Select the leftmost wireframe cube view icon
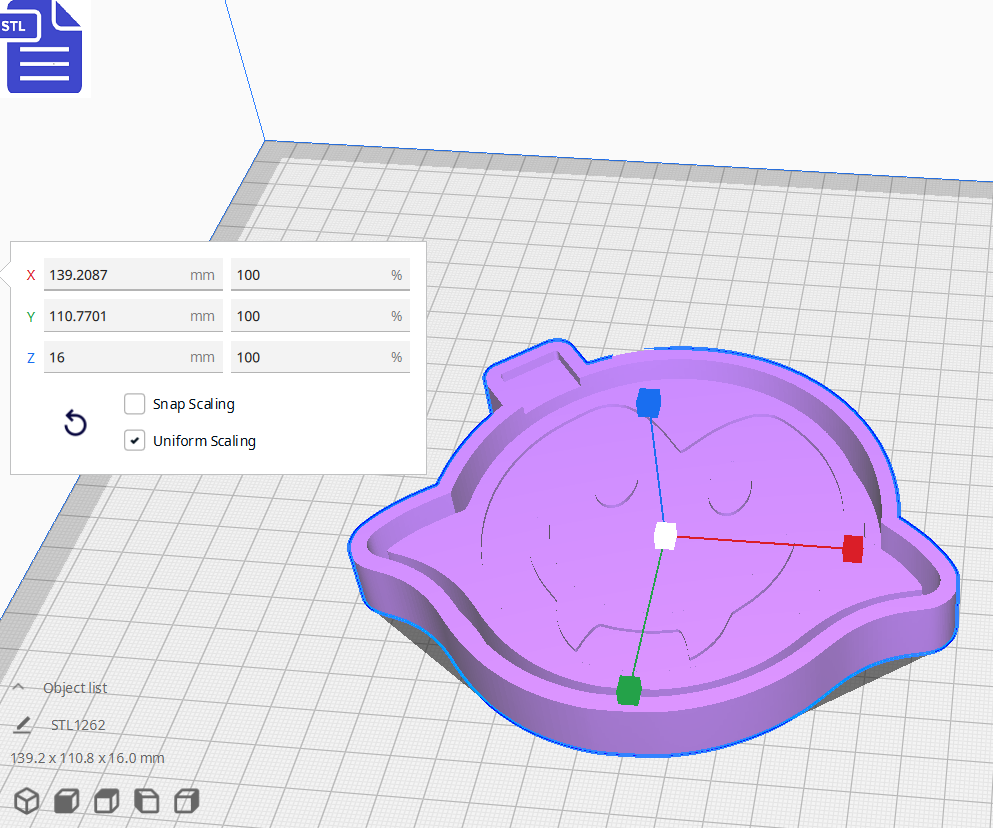Image resolution: width=993 pixels, height=828 pixels. [27, 800]
